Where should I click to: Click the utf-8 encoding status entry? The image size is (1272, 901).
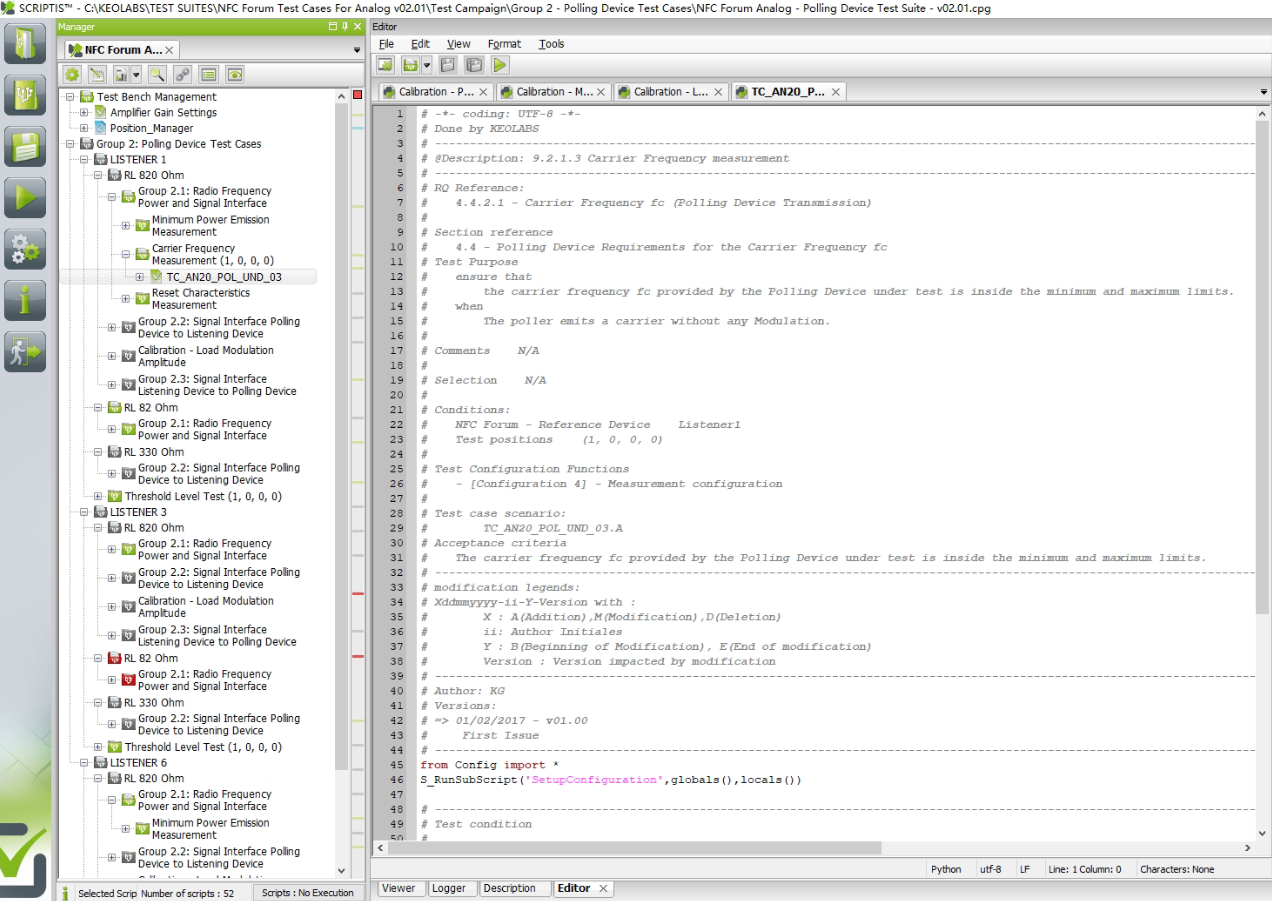tap(991, 870)
